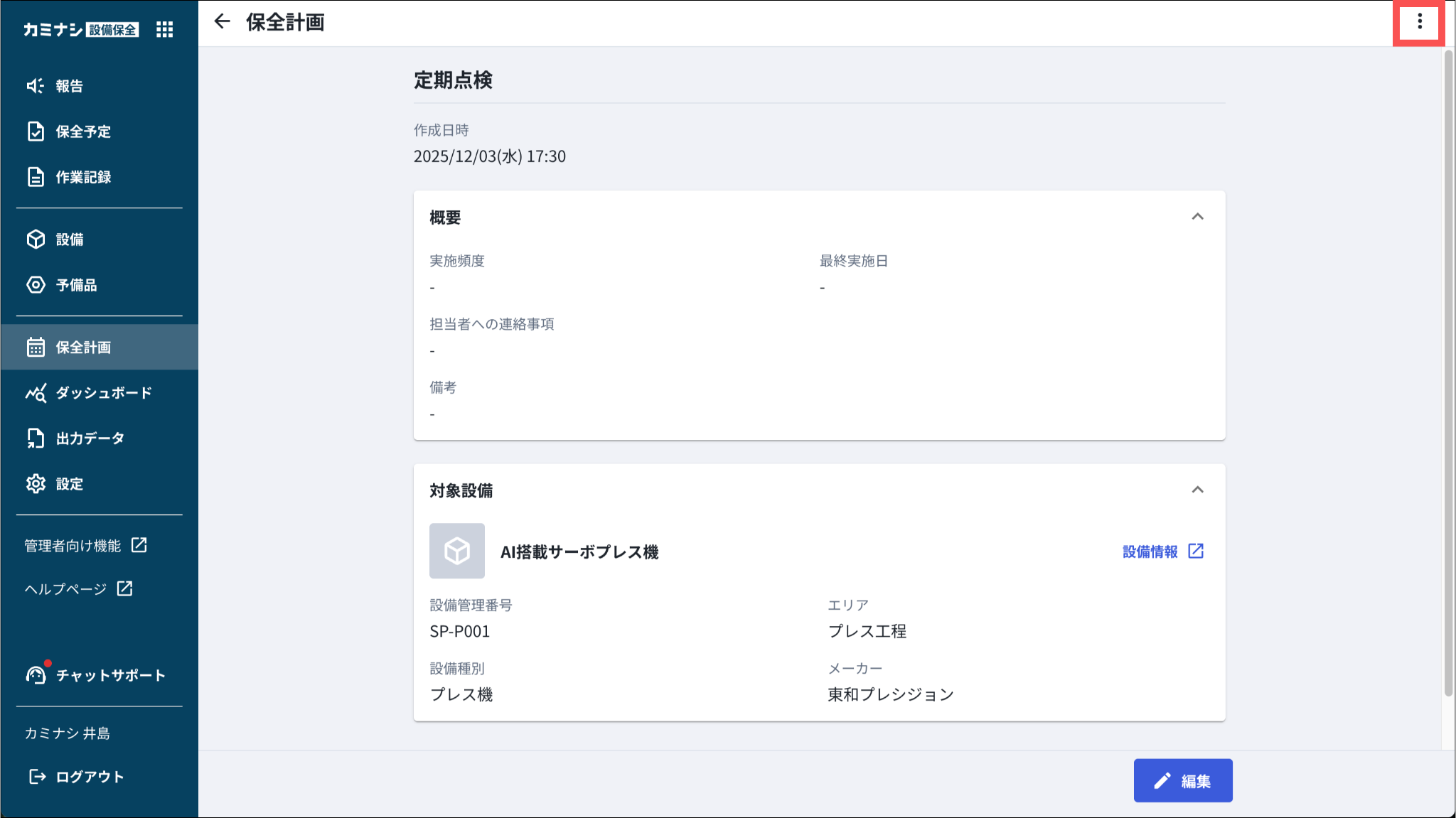Click the 報告 megaphone icon
Screen dimensions: 1456x818
[36, 86]
